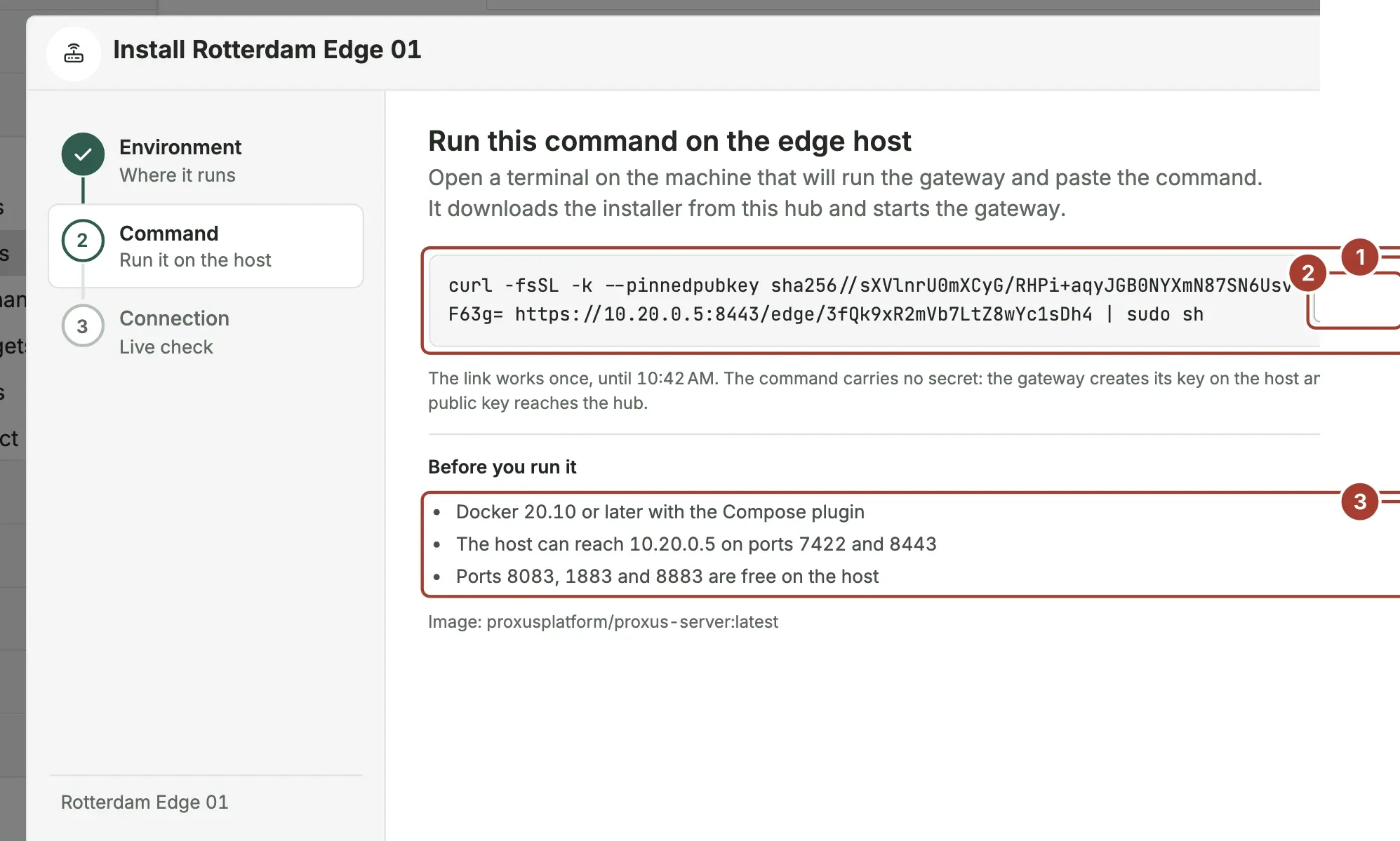Click the 'Where it runs' subtitle

pyautogui.click(x=178, y=175)
